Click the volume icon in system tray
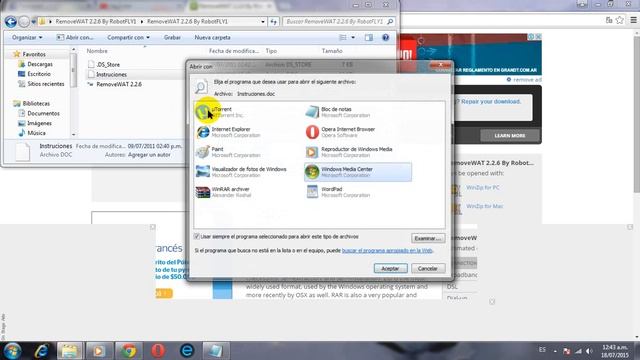640x360 pixels. click(x=589, y=351)
